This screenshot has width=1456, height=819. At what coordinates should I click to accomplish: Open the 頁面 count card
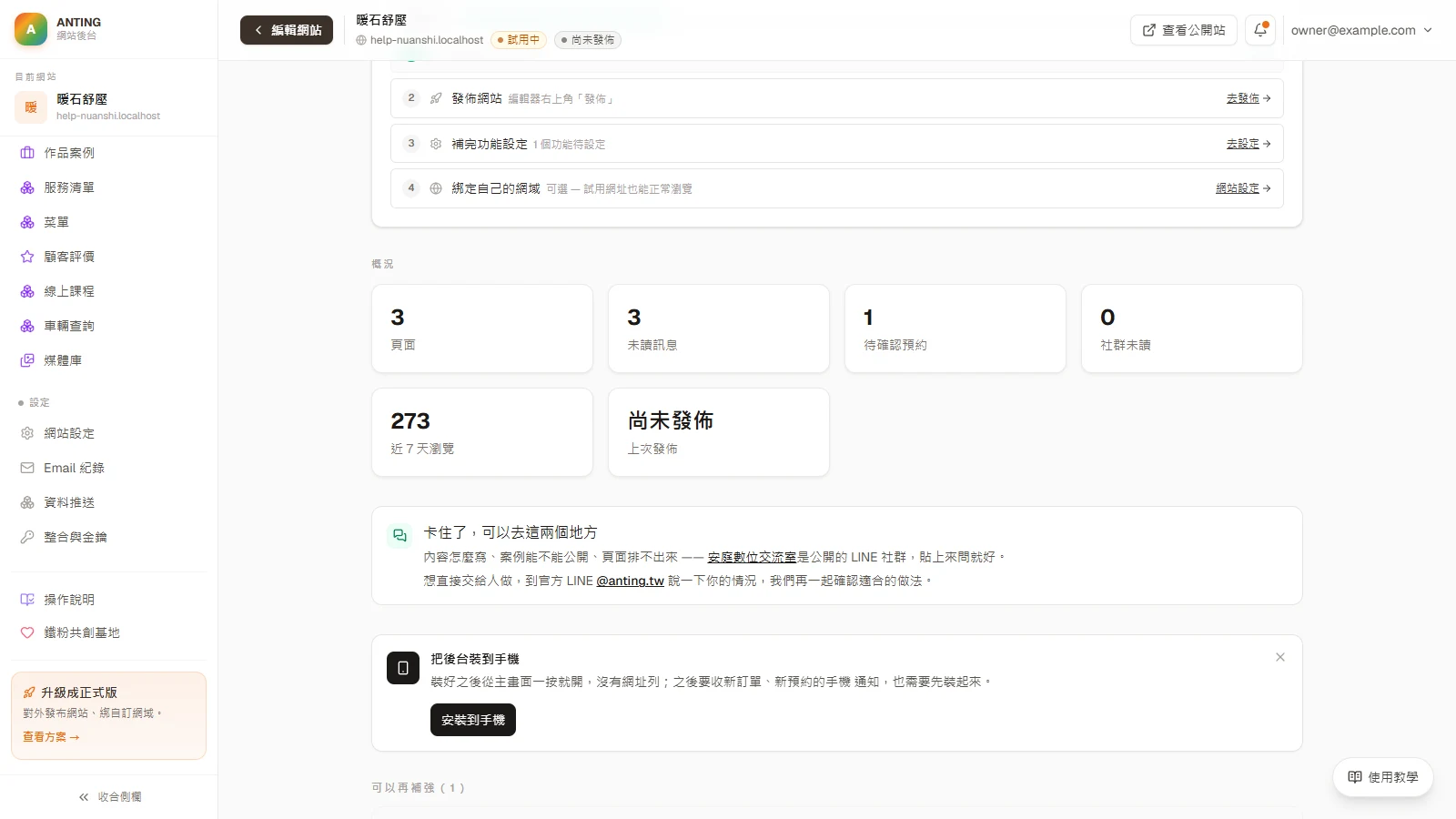[x=482, y=329]
